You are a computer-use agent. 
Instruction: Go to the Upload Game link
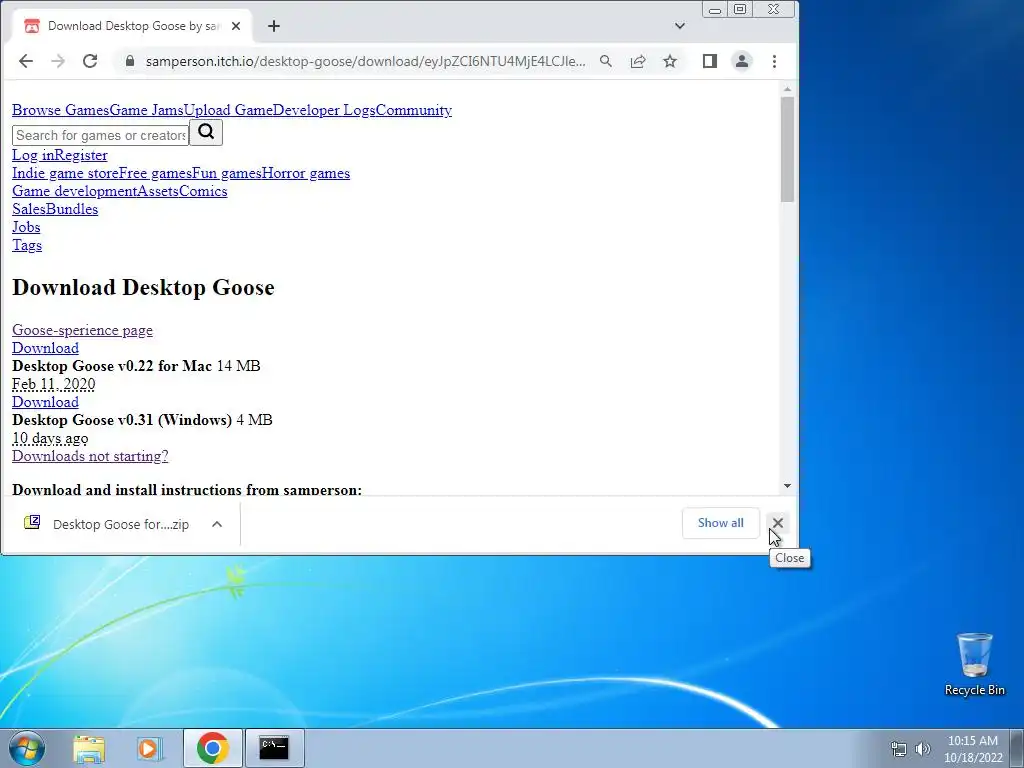(x=228, y=110)
